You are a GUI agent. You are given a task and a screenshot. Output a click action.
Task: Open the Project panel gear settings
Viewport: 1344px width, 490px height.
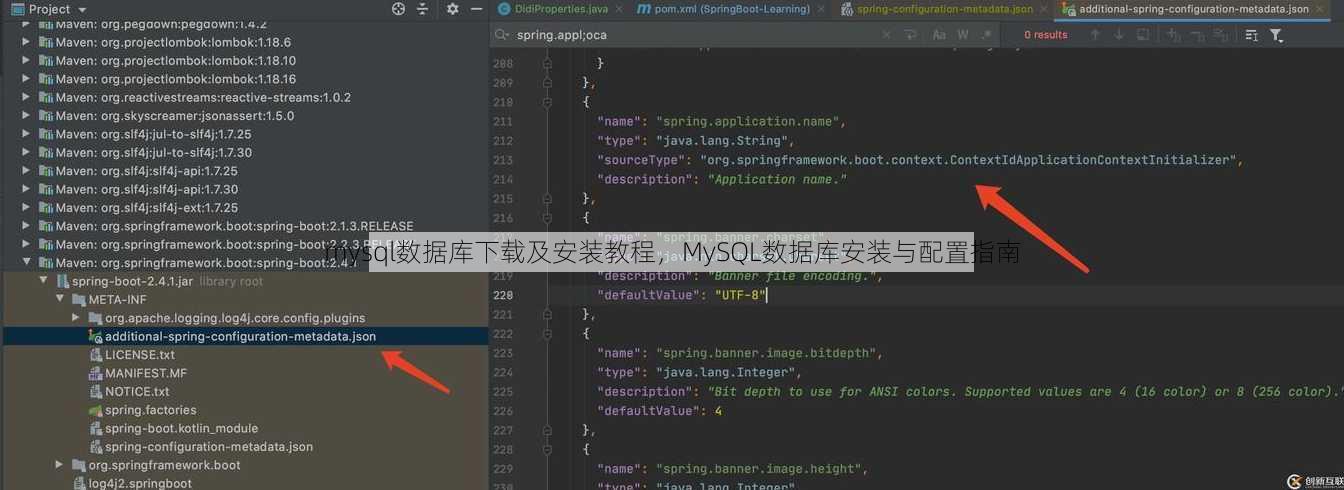coord(452,9)
